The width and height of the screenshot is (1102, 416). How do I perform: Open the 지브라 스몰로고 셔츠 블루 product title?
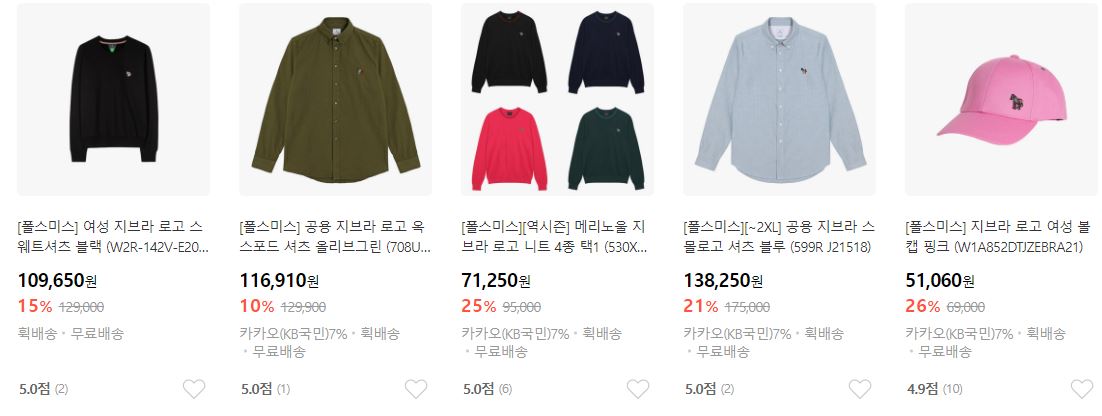[779, 237]
